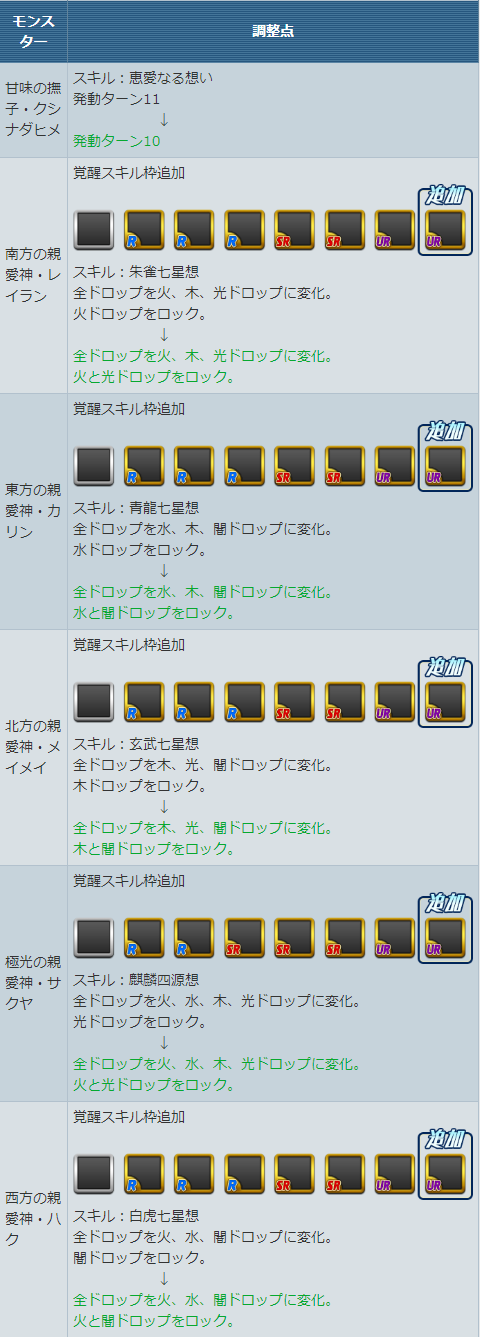The image size is (480, 1337).
Task: Select the third R slot in ハク row
Action: pyautogui.click(x=244, y=1173)
